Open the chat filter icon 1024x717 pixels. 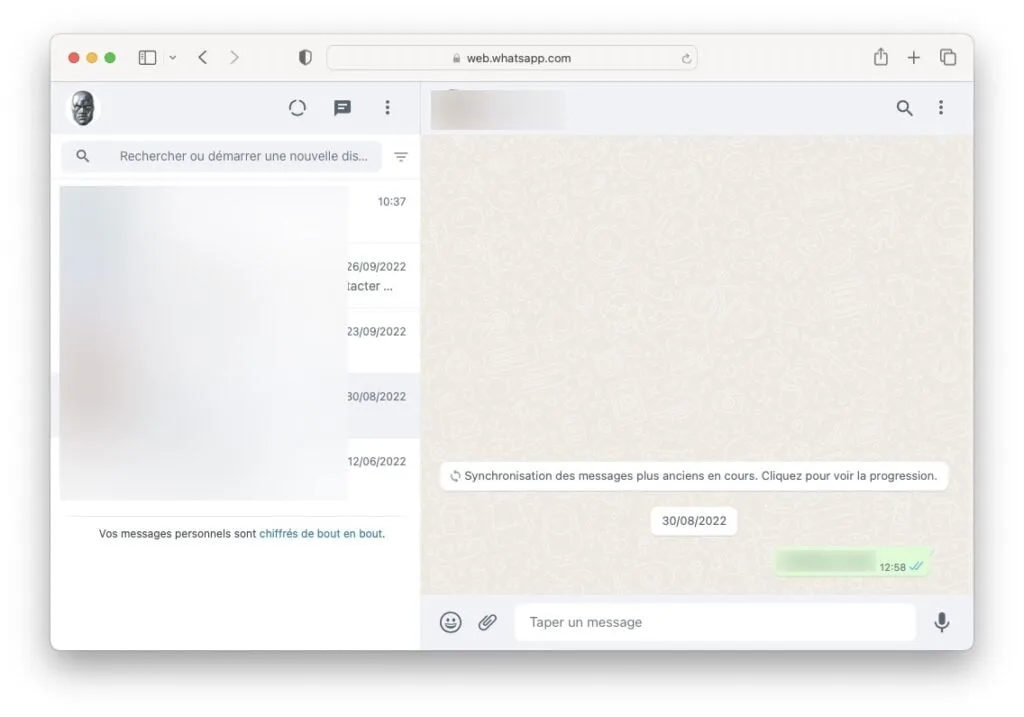pos(401,157)
